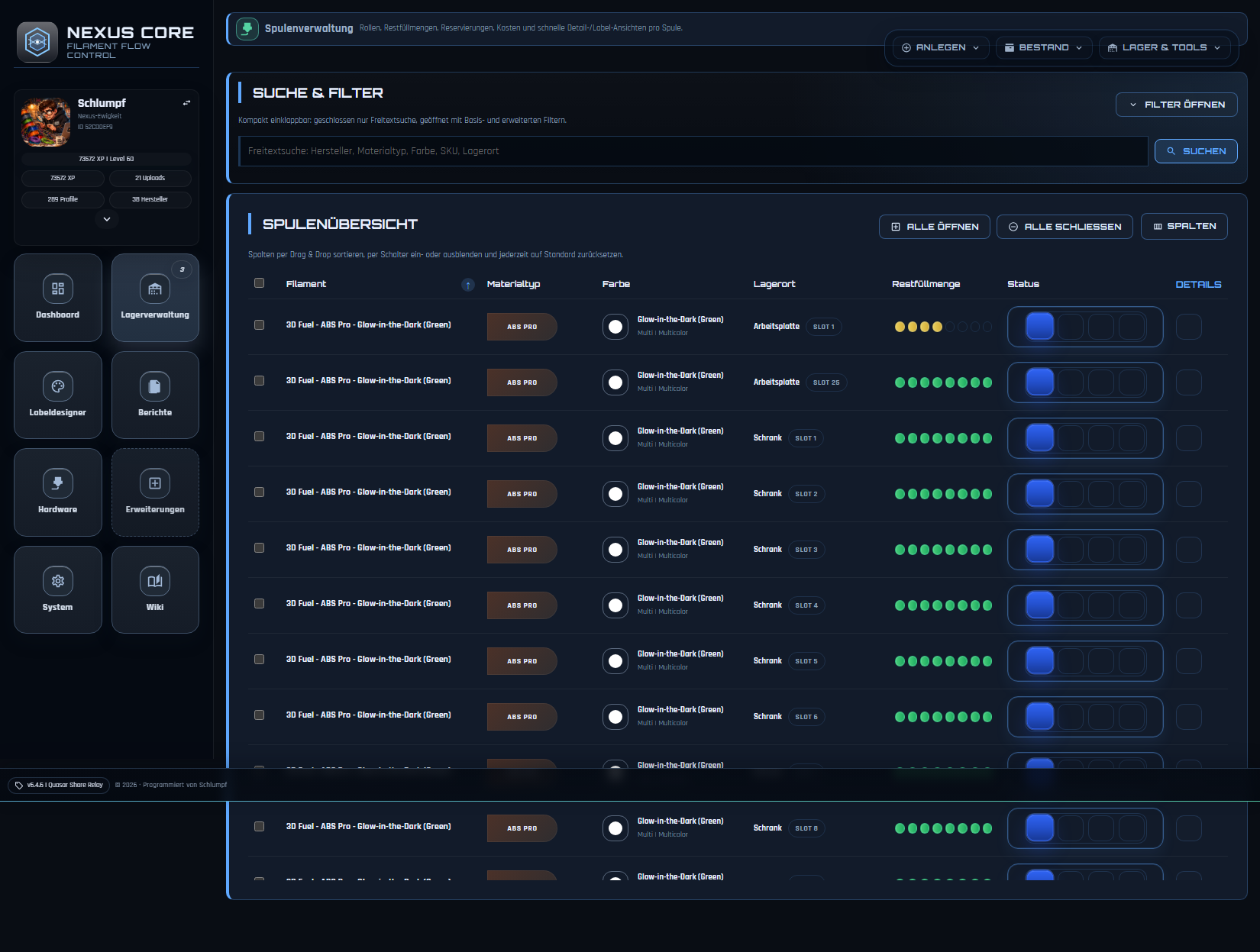This screenshot has height=952, width=1260.
Task: Open Lagerverwaltung warehouse icon
Action: pyautogui.click(x=155, y=289)
